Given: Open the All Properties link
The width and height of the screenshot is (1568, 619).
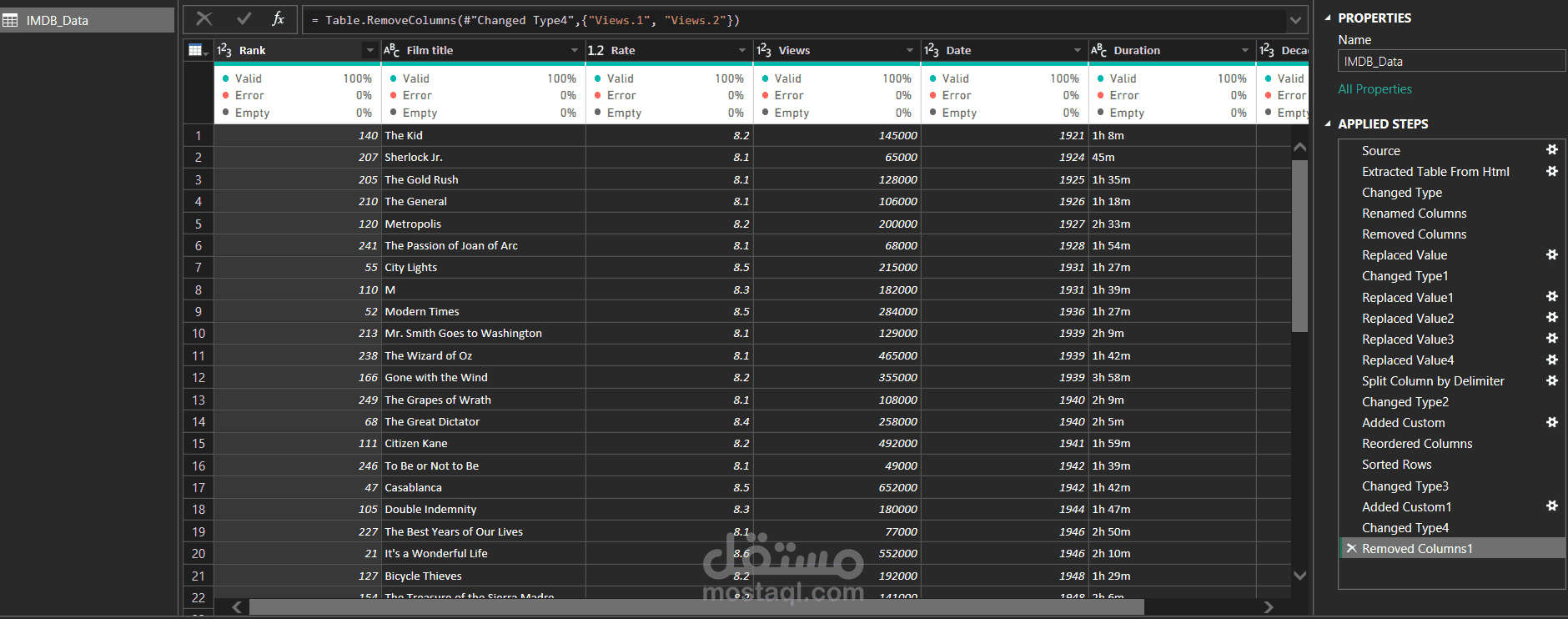Looking at the screenshot, I should tap(1375, 88).
